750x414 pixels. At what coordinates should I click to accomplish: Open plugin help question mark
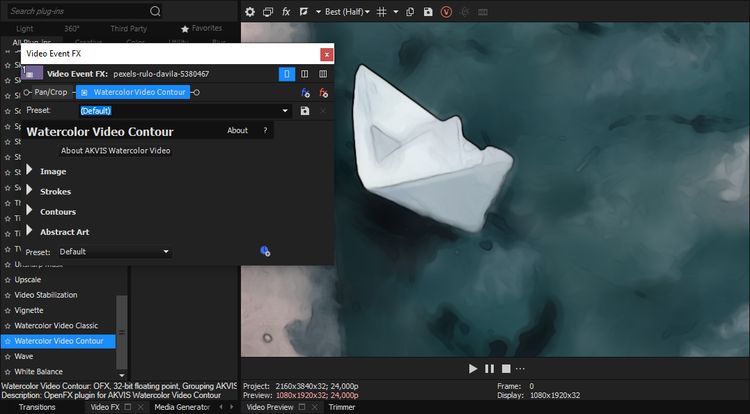click(x=265, y=131)
